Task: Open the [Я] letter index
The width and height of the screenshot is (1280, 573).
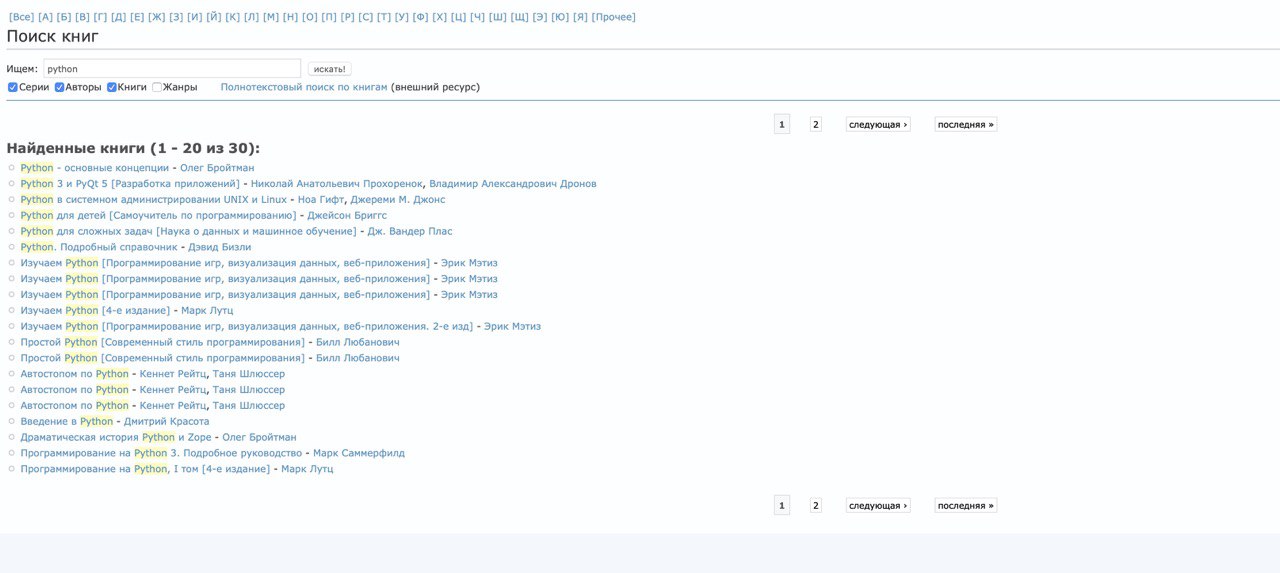Action: [581, 17]
